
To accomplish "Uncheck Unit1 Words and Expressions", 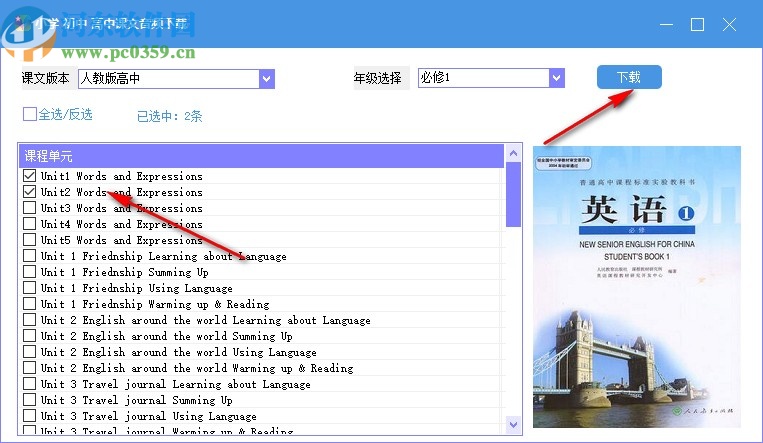I will (30, 175).
